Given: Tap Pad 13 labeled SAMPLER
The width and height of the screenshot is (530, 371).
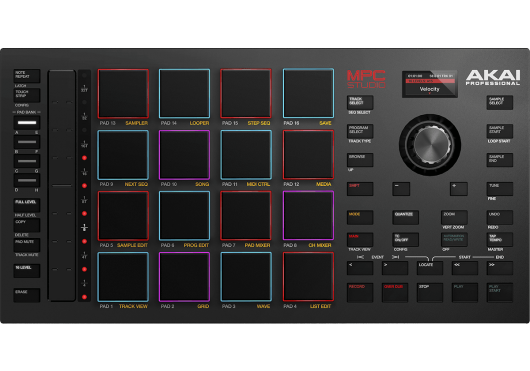Looking at the screenshot, I should click(123, 94).
